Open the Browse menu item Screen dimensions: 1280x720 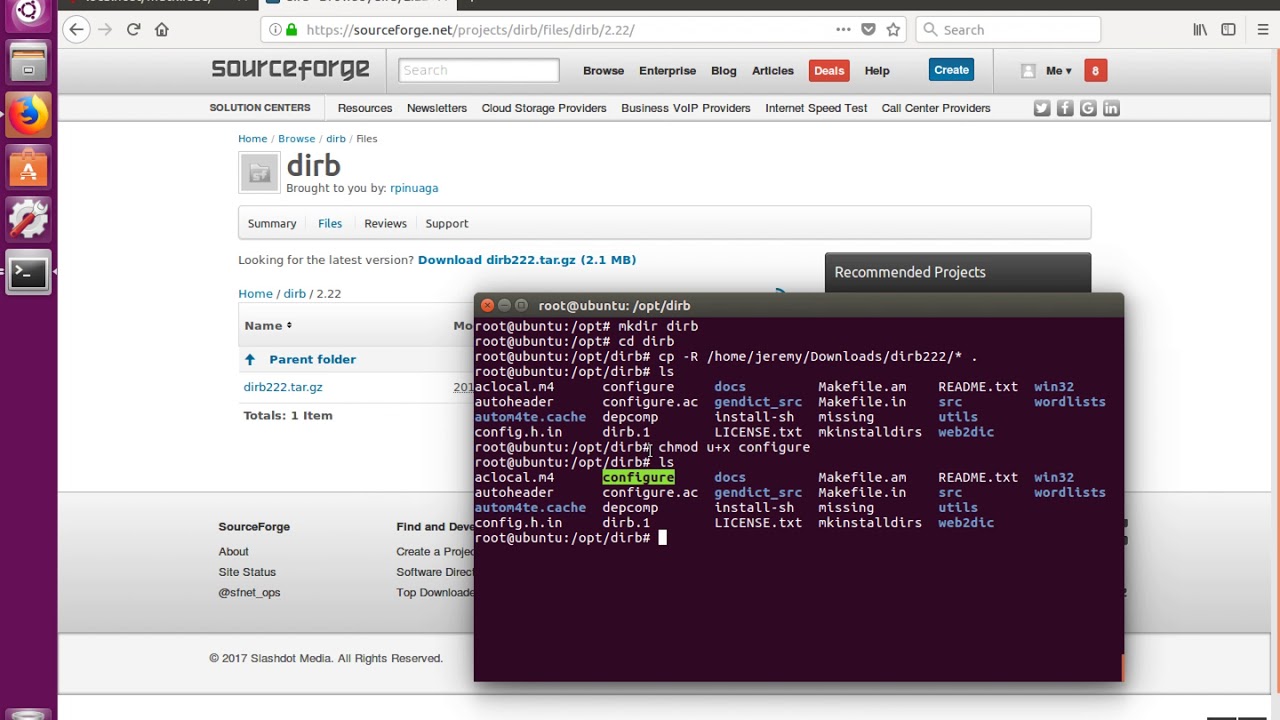(x=603, y=71)
